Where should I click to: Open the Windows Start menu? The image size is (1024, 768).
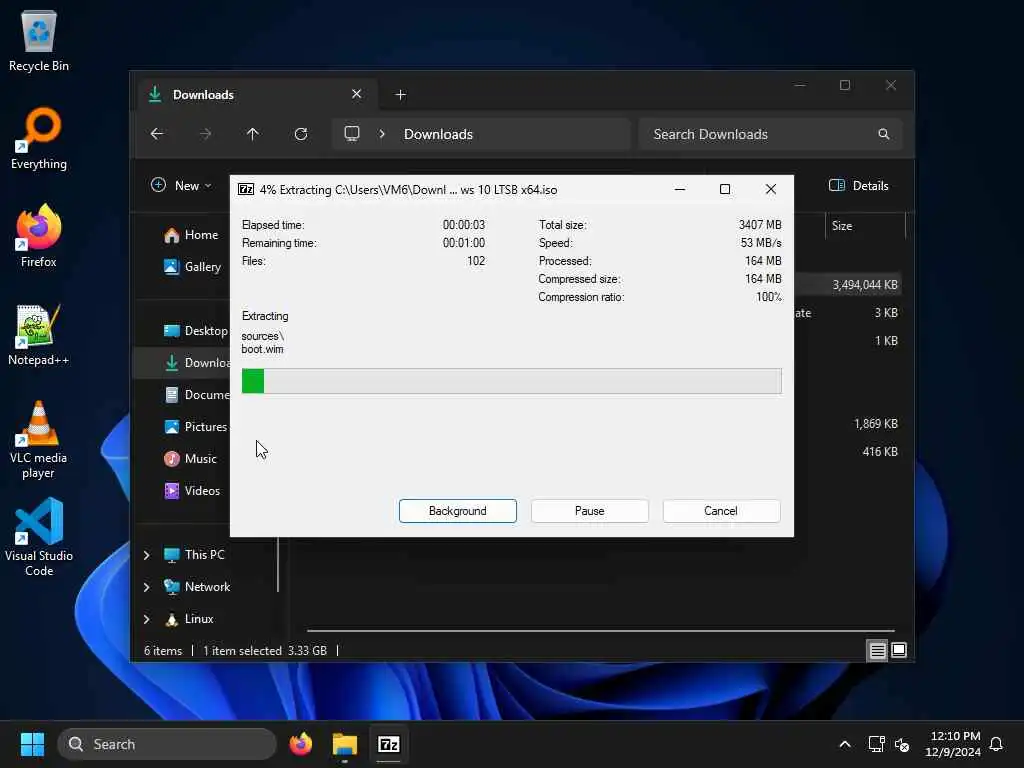(x=32, y=744)
